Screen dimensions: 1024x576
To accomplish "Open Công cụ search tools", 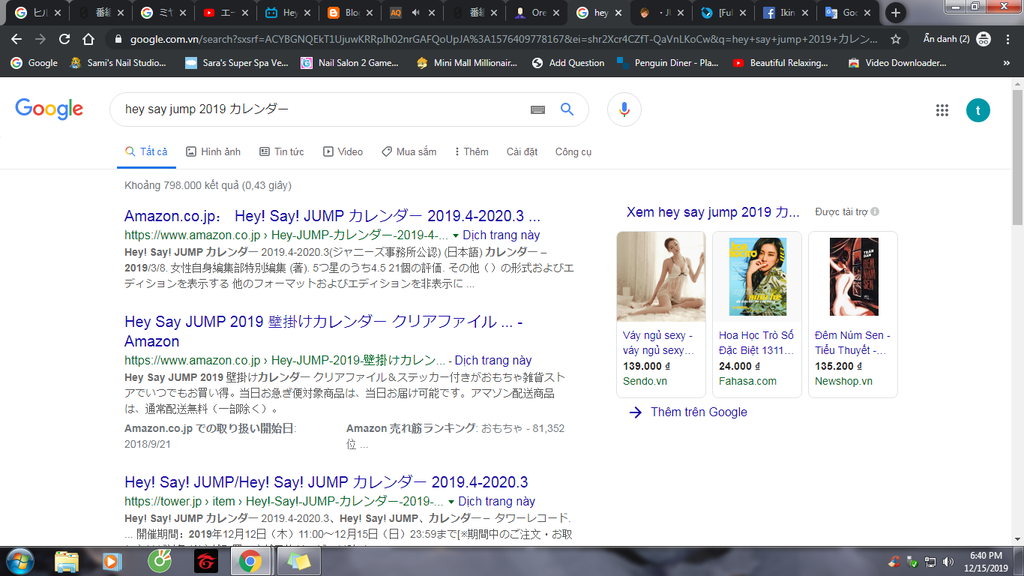I will [x=573, y=152].
